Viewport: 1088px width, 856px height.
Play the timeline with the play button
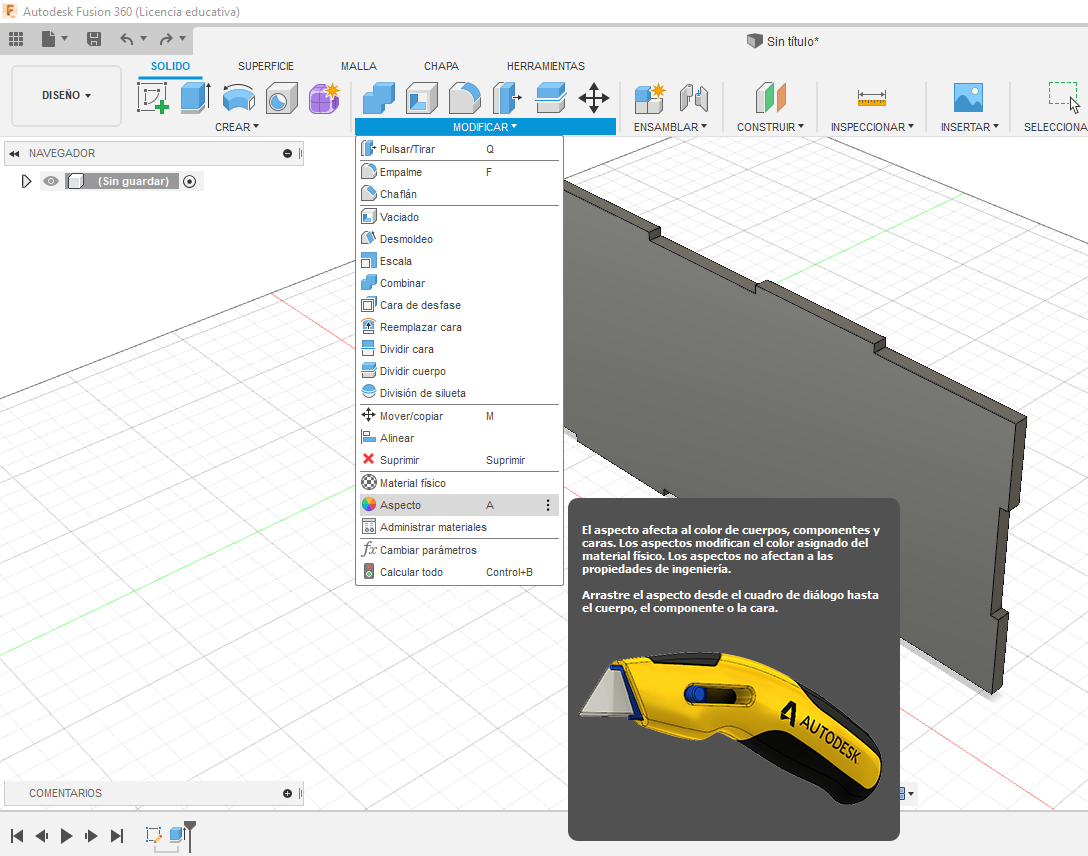point(66,836)
